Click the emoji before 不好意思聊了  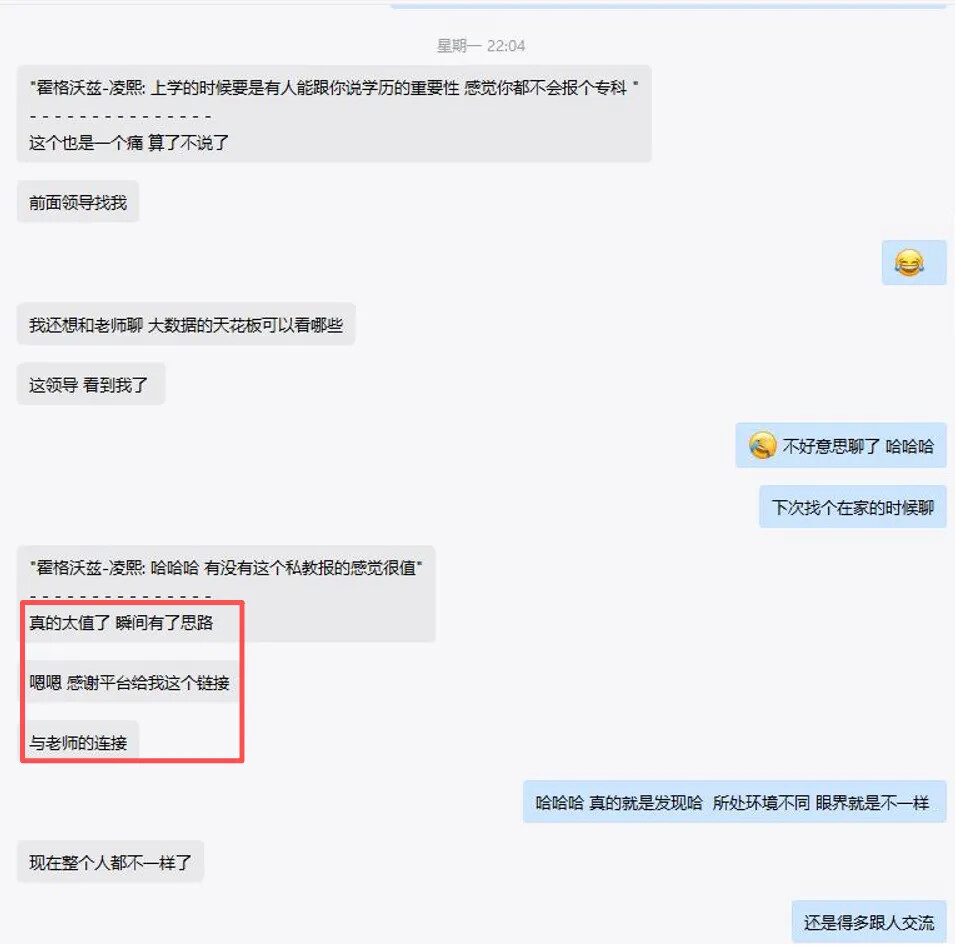click(762, 445)
